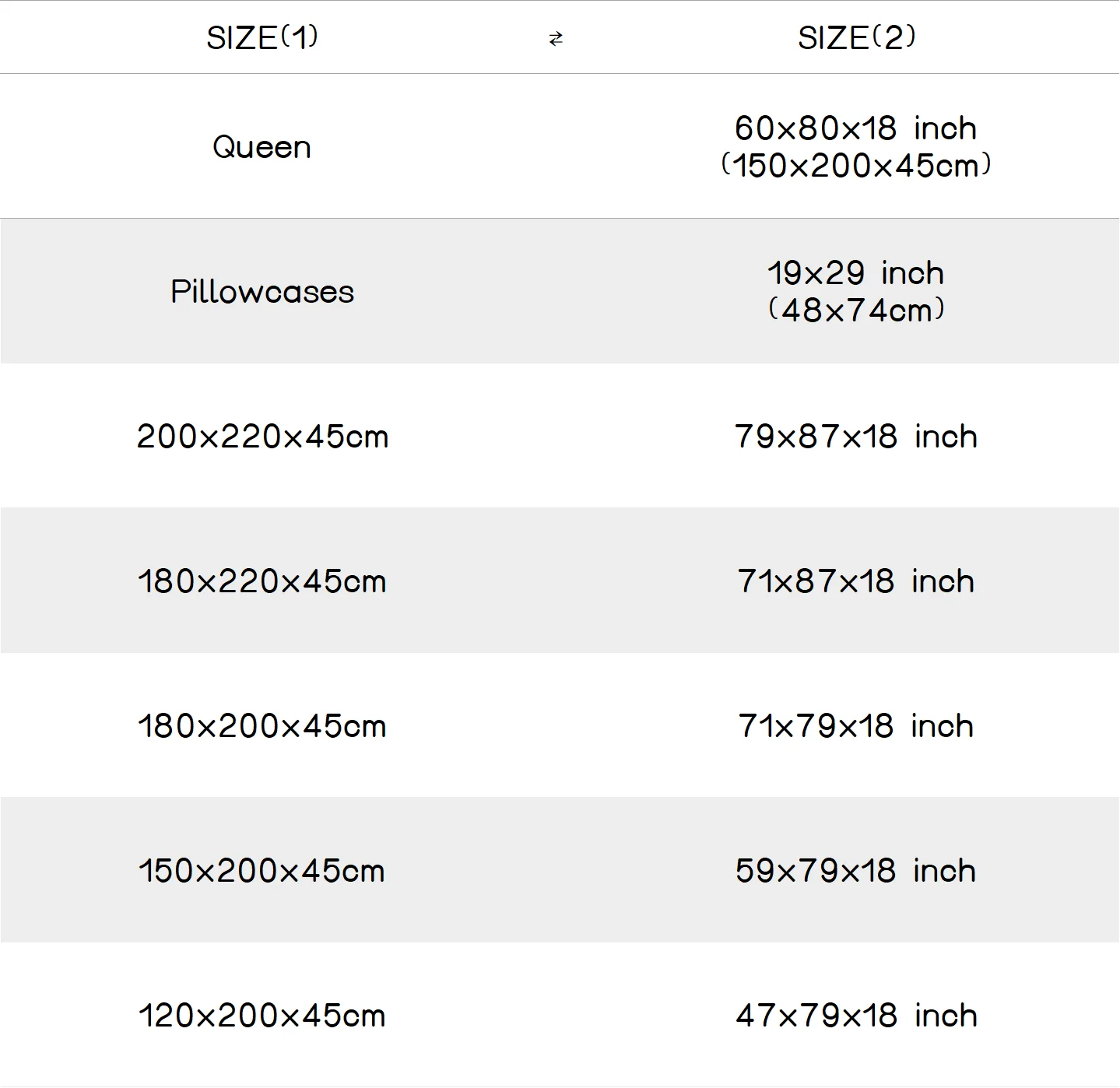Screen dimensions: 1120x1088
Task: Click the 120x200x45cm size entry
Action: 262,1016
